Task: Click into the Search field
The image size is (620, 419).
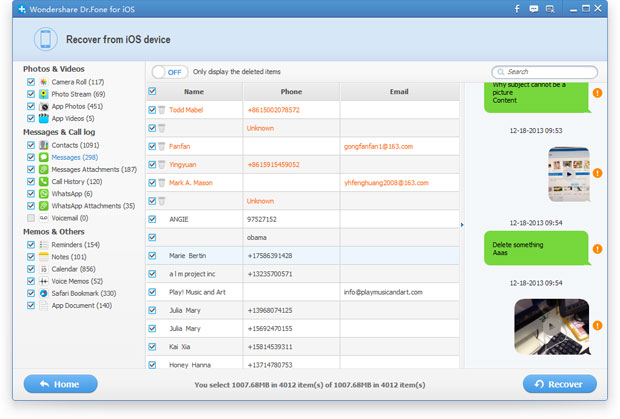Action: (544, 72)
